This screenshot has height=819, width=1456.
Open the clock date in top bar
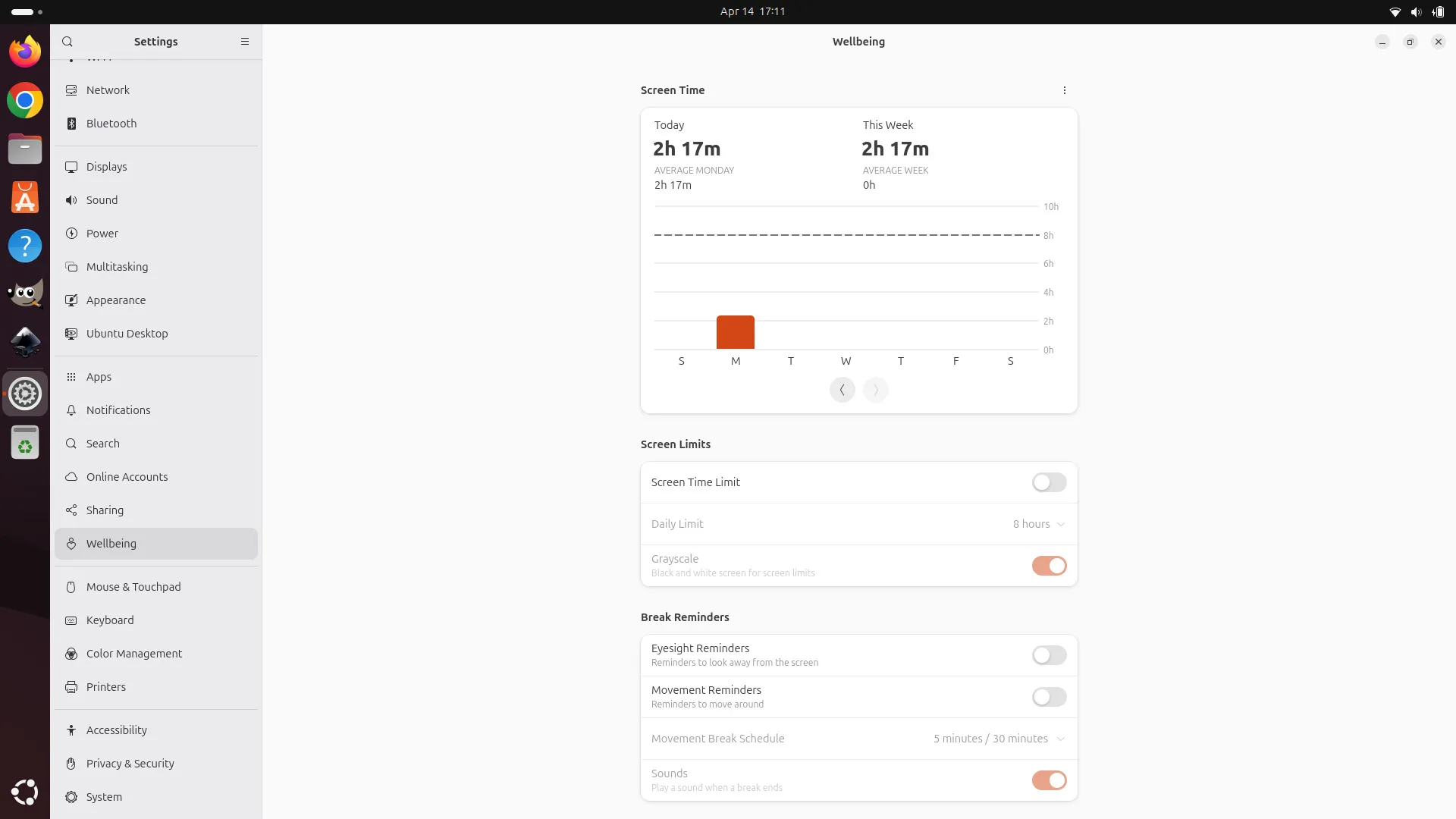752,11
